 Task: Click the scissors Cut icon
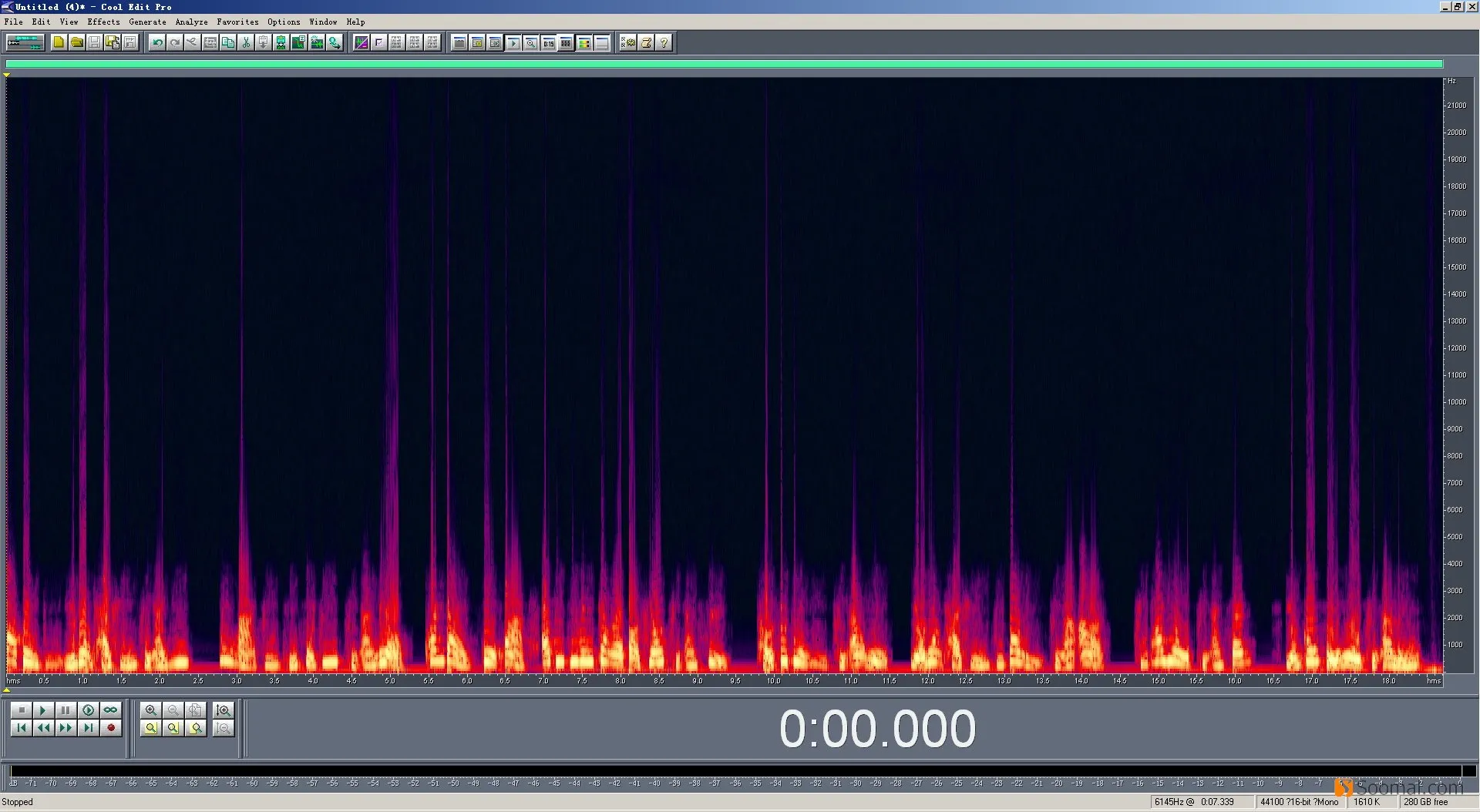click(x=246, y=42)
